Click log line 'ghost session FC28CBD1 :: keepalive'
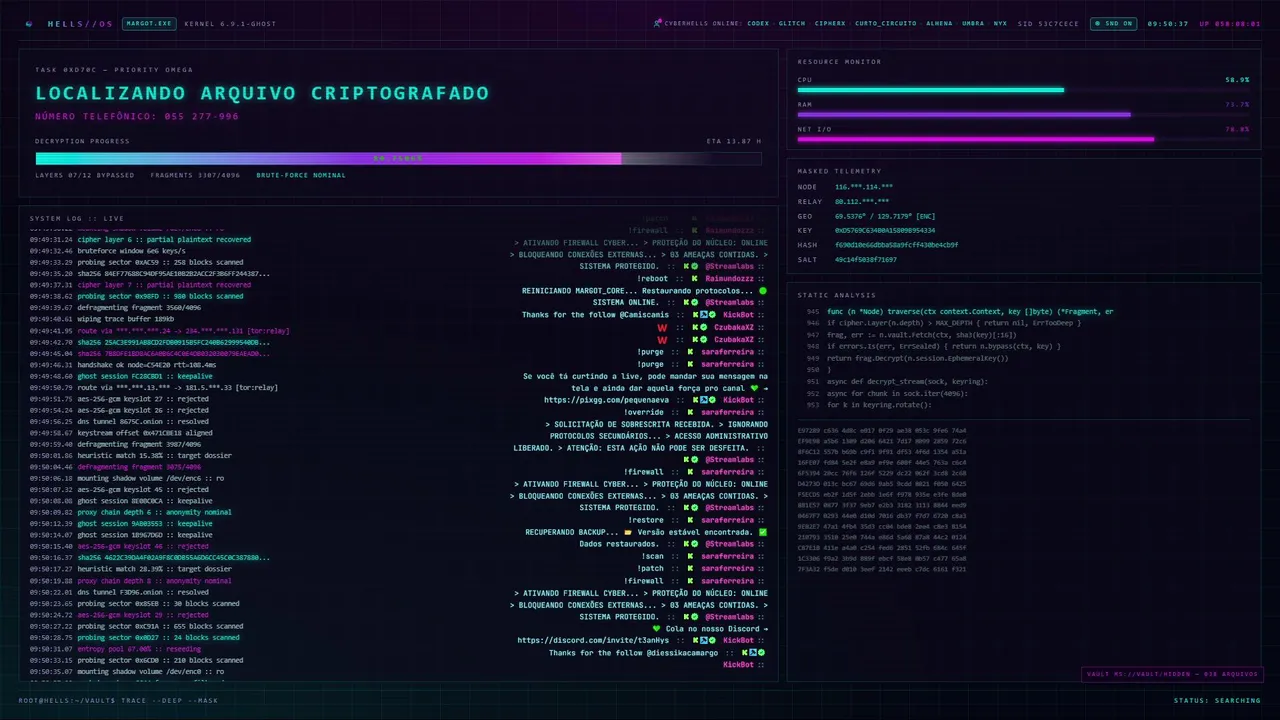This screenshot has width=1280, height=720. point(145,376)
